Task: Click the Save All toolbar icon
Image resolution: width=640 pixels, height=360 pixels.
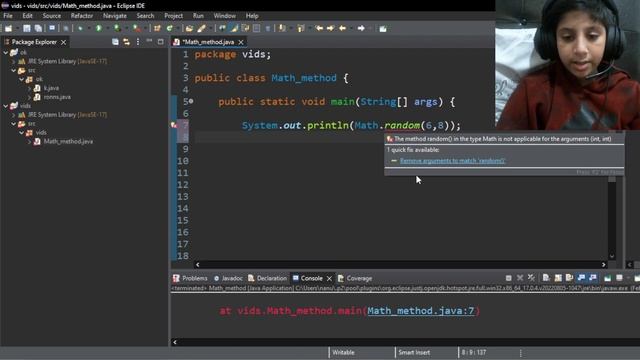Action: coord(38,28)
